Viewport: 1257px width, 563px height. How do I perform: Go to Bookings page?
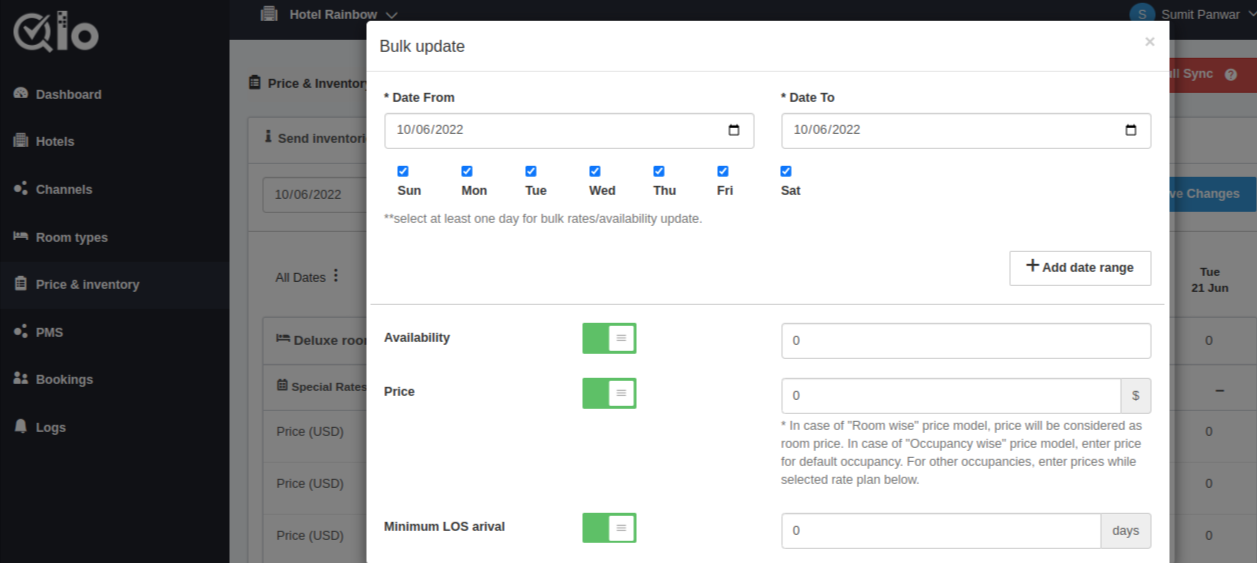[x=114, y=379]
